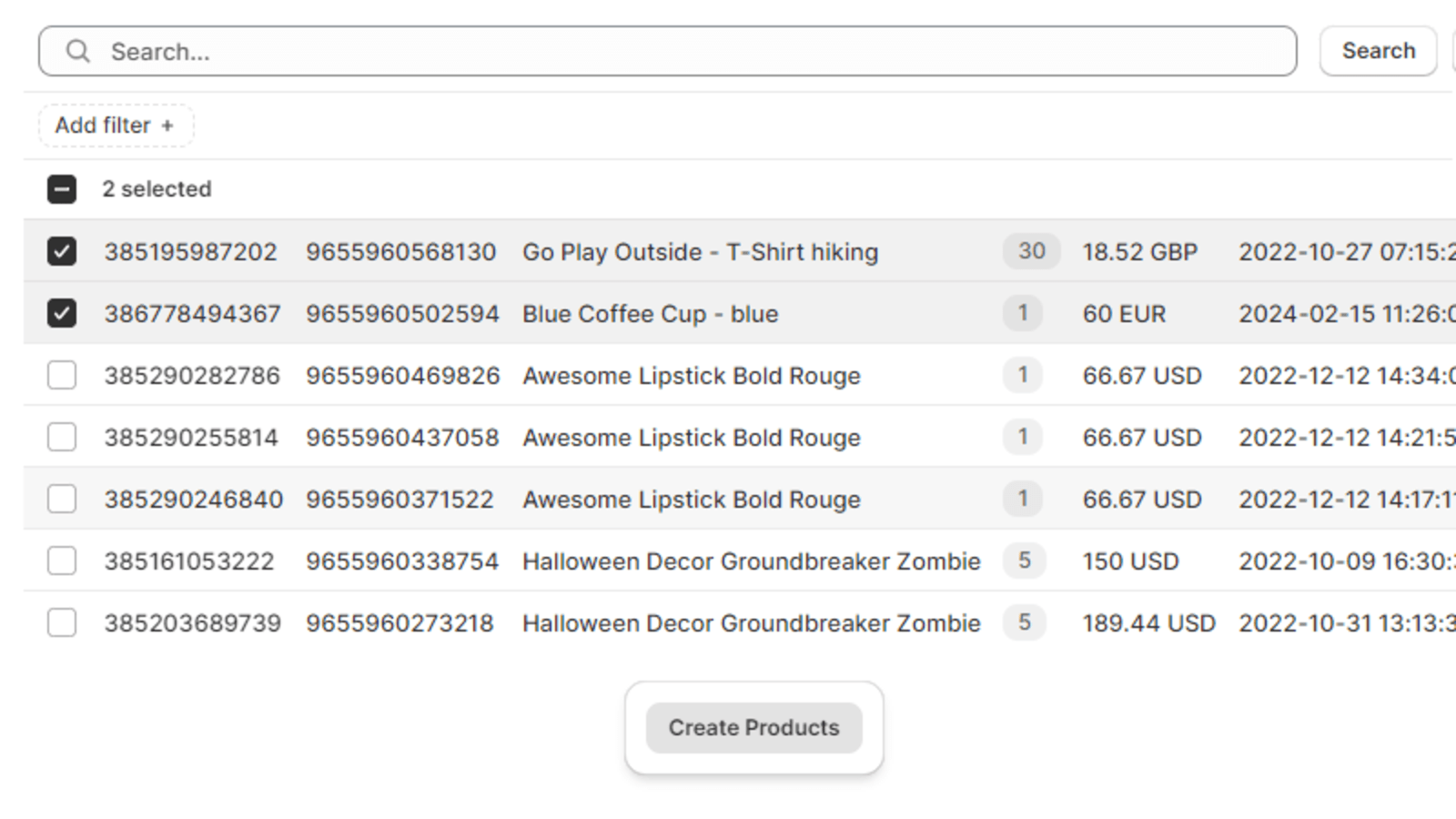Click the Blue Coffee Cup product name

point(650,313)
